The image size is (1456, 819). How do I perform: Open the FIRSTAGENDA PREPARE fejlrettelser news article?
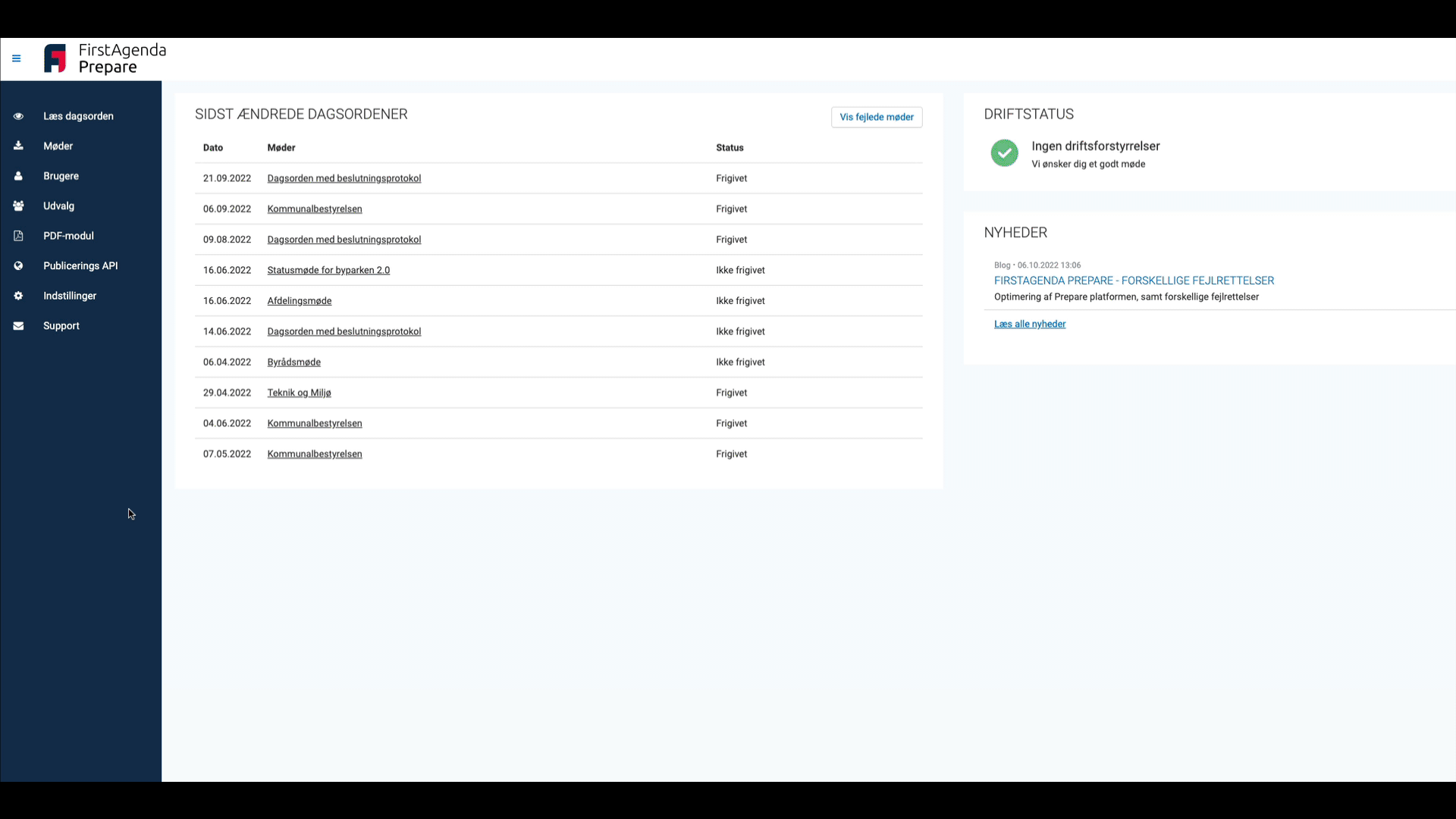point(1133,280)
